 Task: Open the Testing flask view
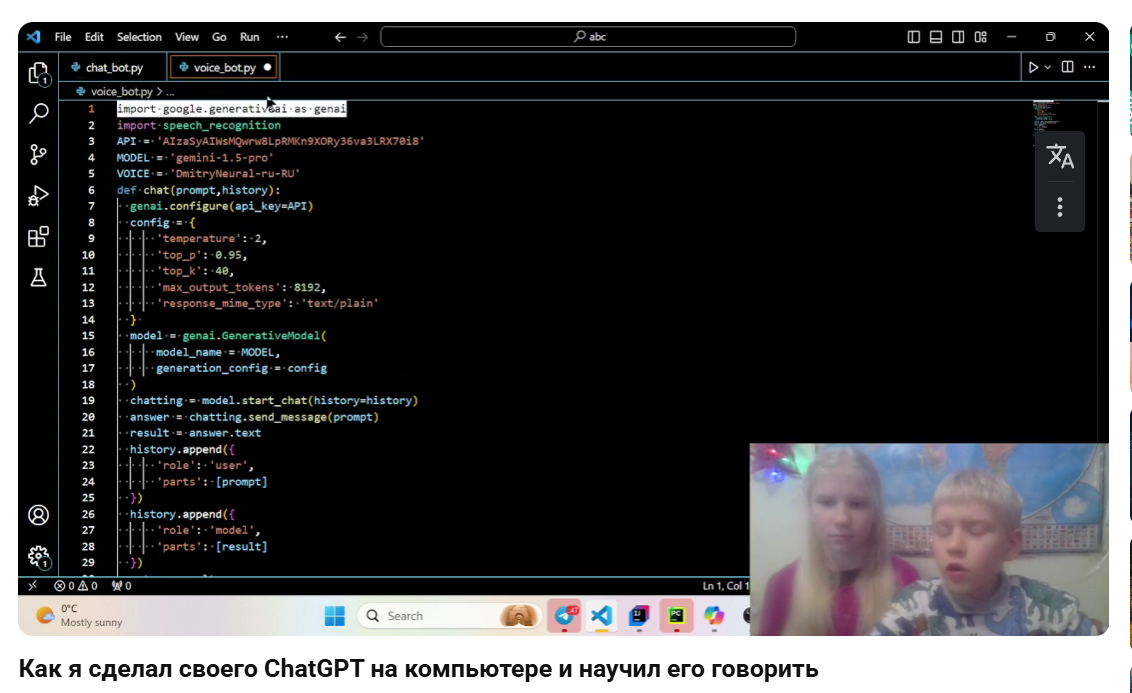(x=38, y=277)
